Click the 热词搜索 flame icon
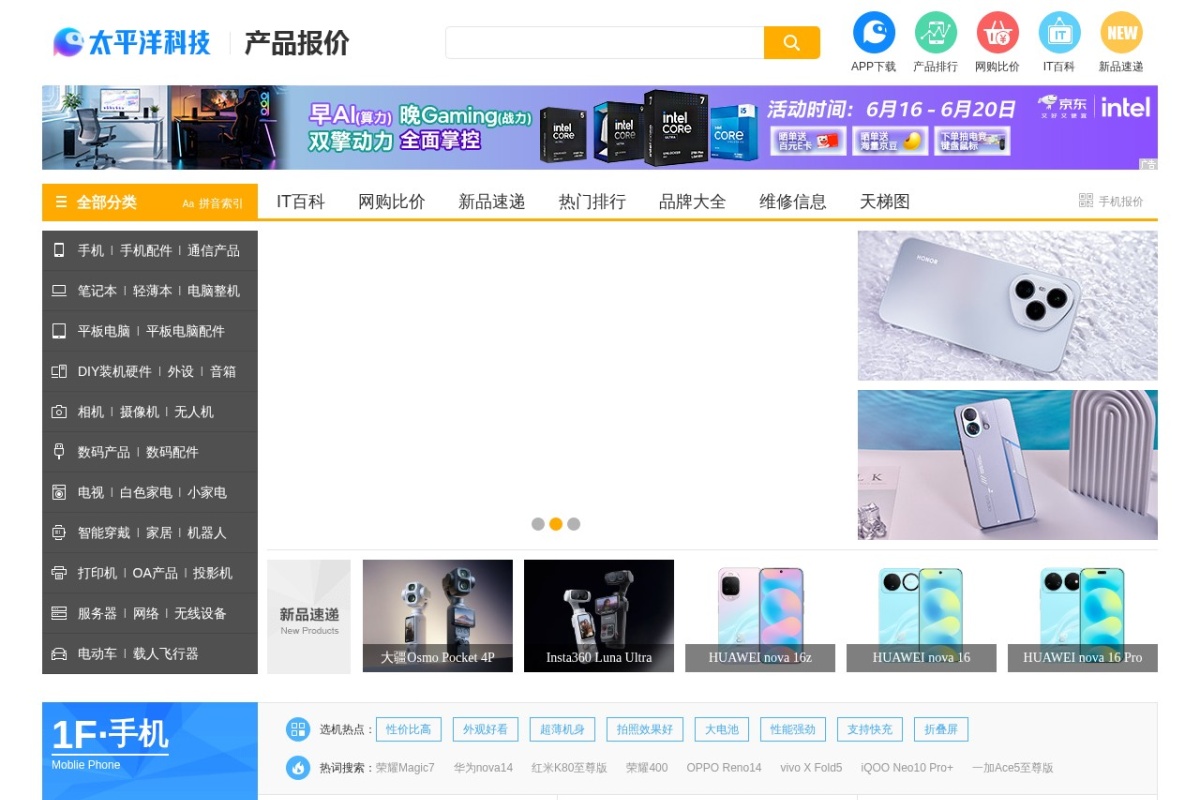1200x800 pixels. point(298,767)
